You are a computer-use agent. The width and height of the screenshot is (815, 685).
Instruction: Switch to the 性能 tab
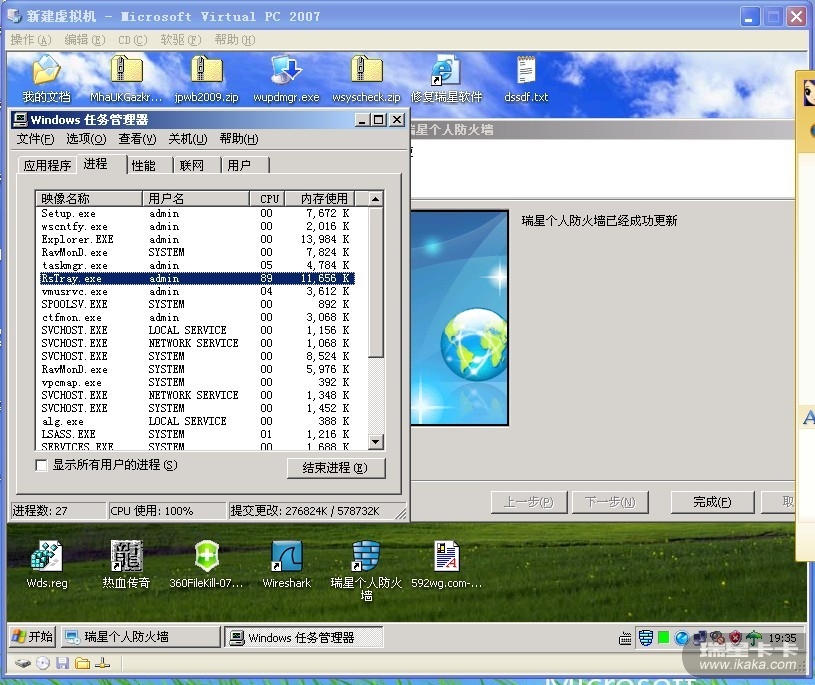click(x=143, y=165)
